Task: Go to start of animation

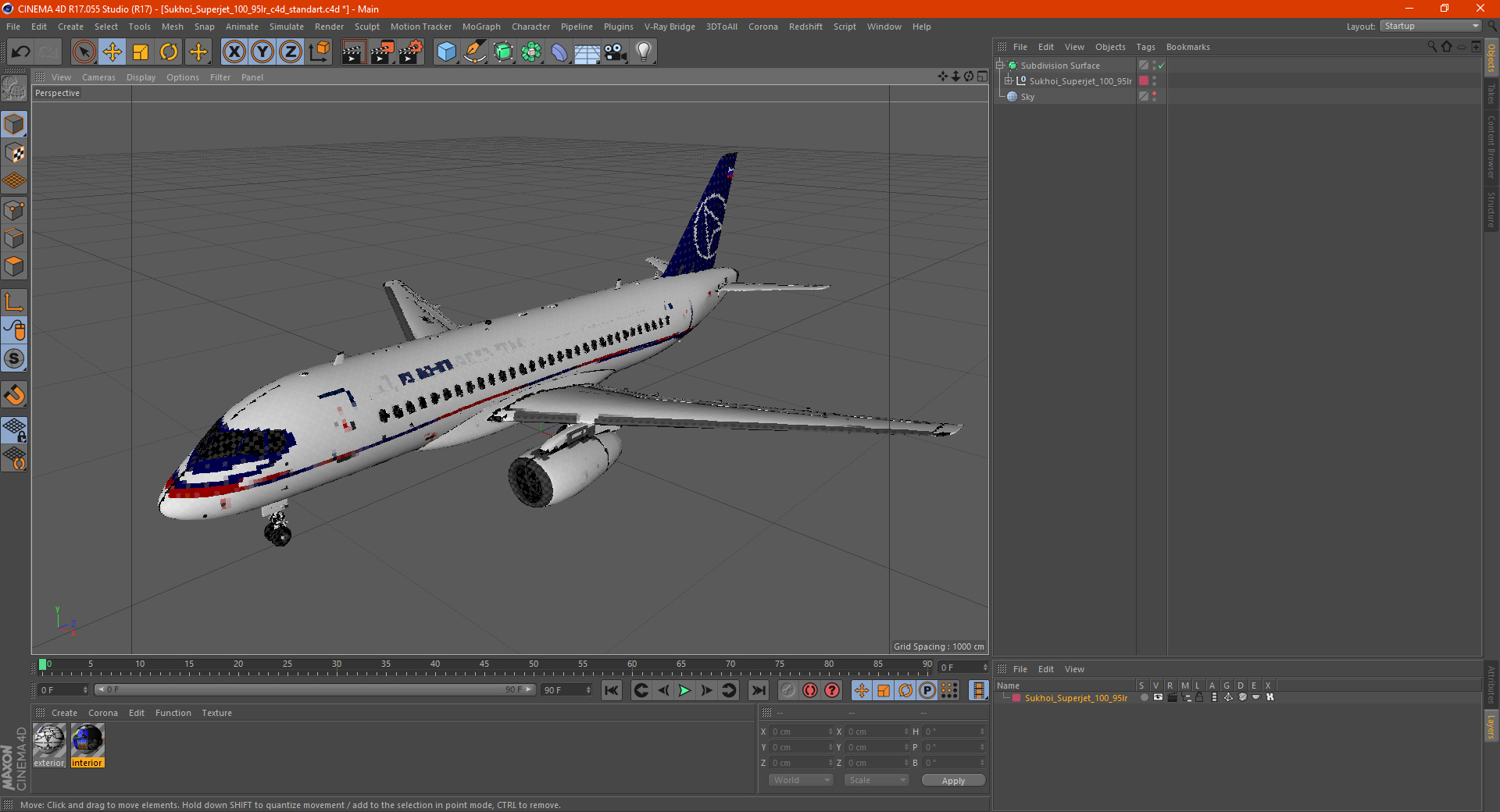Action: pyautogui.click(x=612, y=690)
